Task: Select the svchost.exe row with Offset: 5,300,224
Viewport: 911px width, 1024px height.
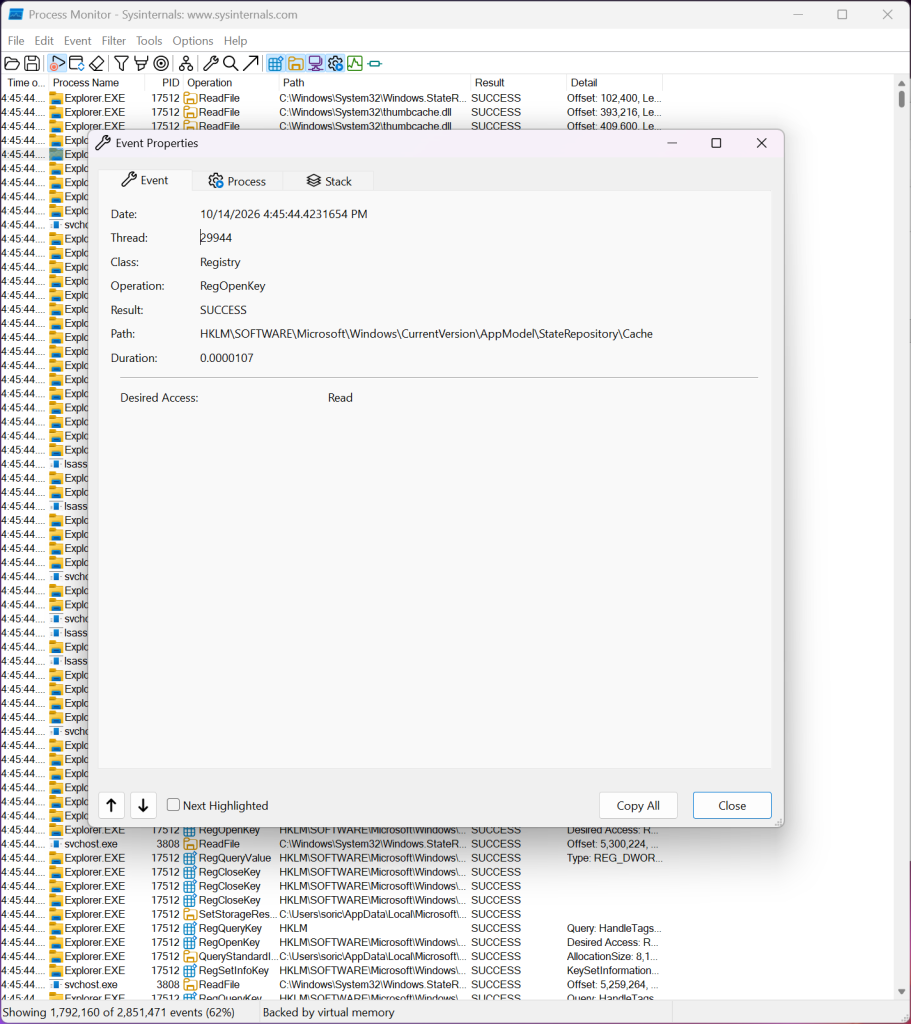Action: [x=332, y=844]
